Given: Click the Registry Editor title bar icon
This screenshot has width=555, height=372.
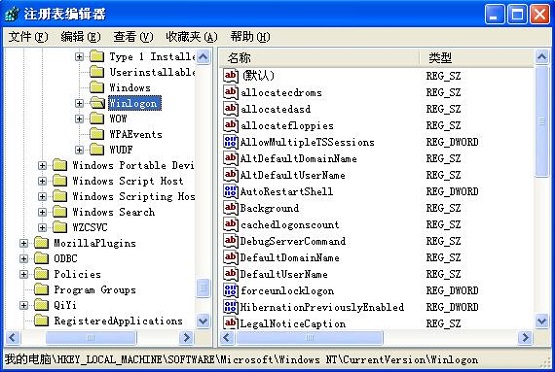Looking at the screenshot, I should (x=12, y=15).
